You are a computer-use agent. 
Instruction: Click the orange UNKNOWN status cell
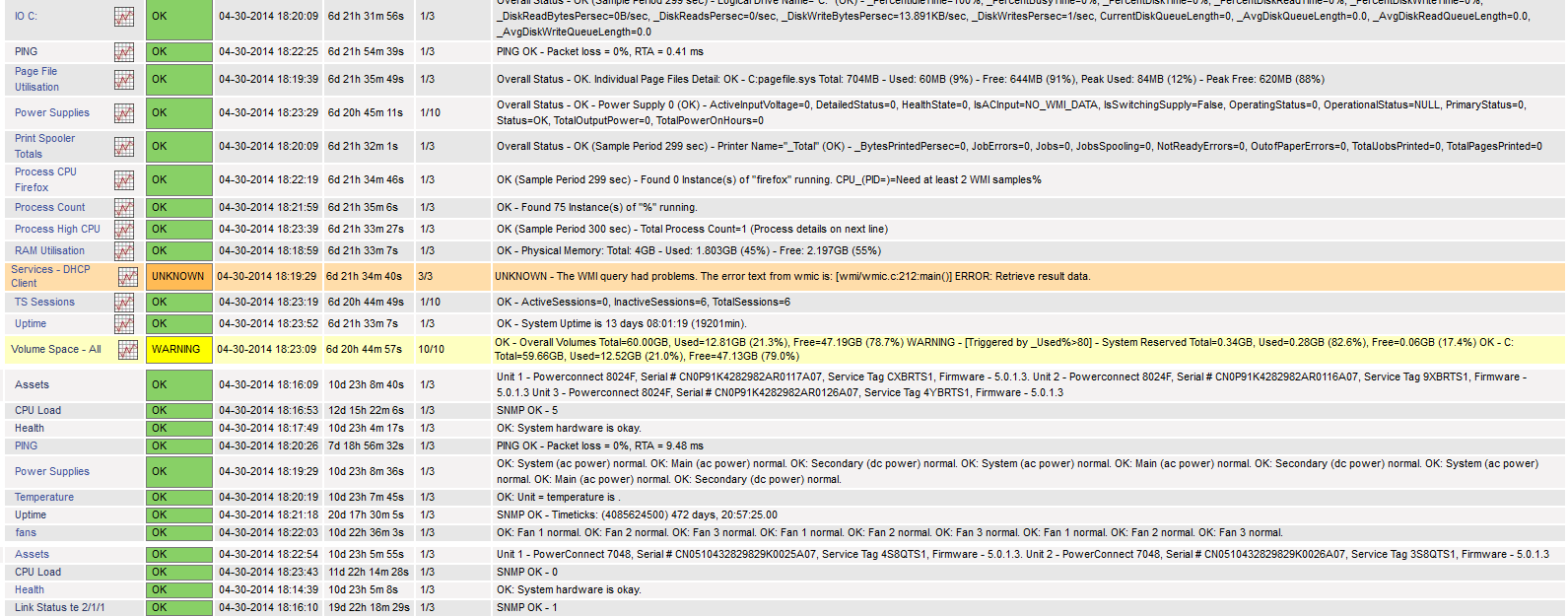[x=178, y=277]
